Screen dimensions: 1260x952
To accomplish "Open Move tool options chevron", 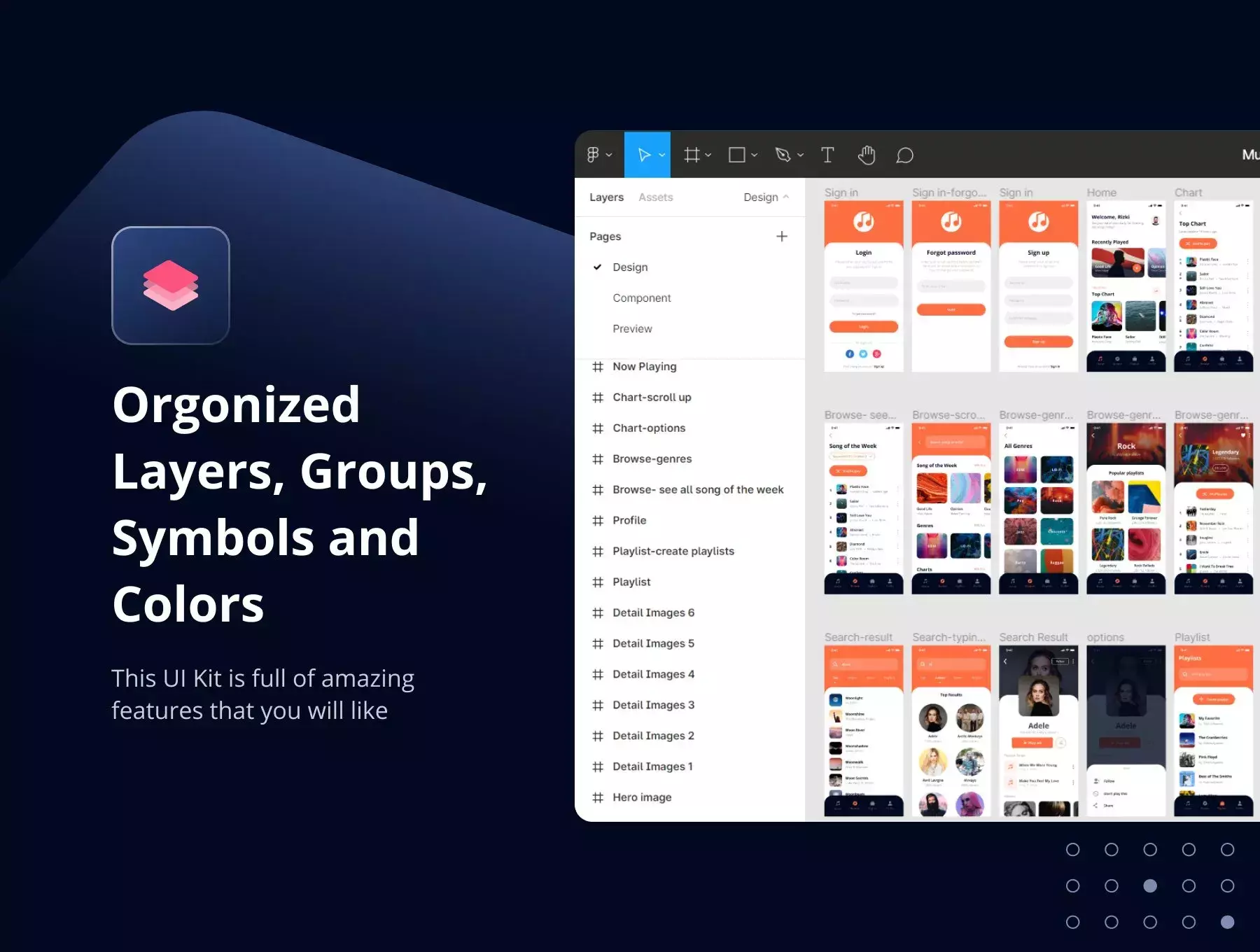I will (x=661, y=155).
